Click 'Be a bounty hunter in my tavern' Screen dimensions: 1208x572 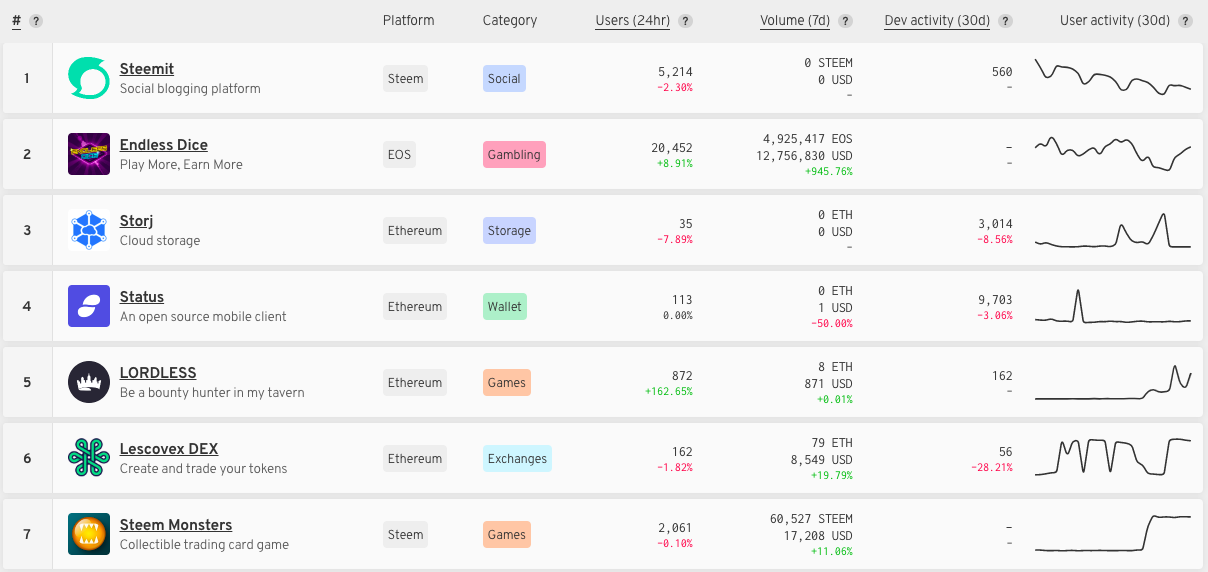click(212, 393)
